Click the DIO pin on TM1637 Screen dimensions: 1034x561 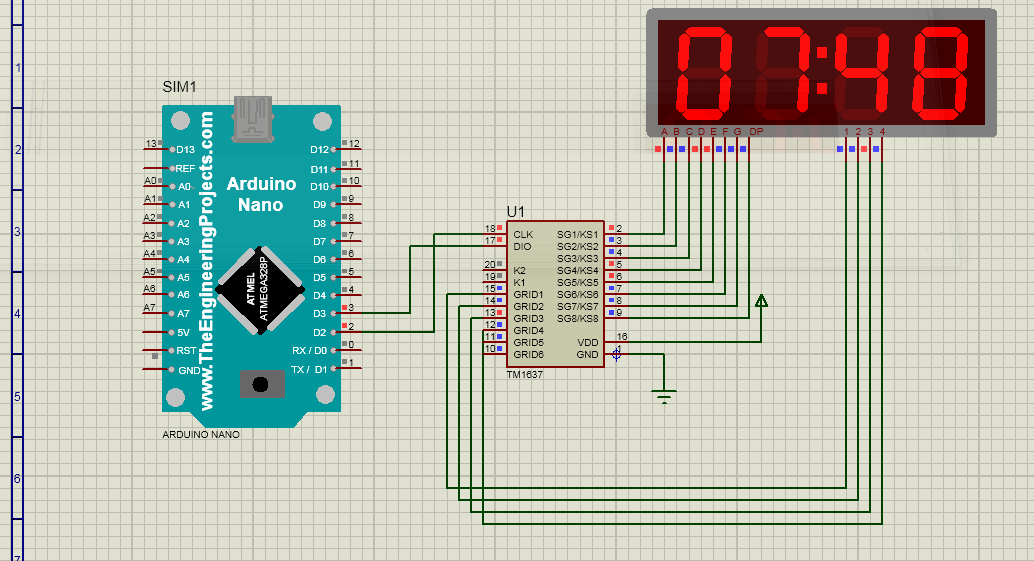point(522,247)
